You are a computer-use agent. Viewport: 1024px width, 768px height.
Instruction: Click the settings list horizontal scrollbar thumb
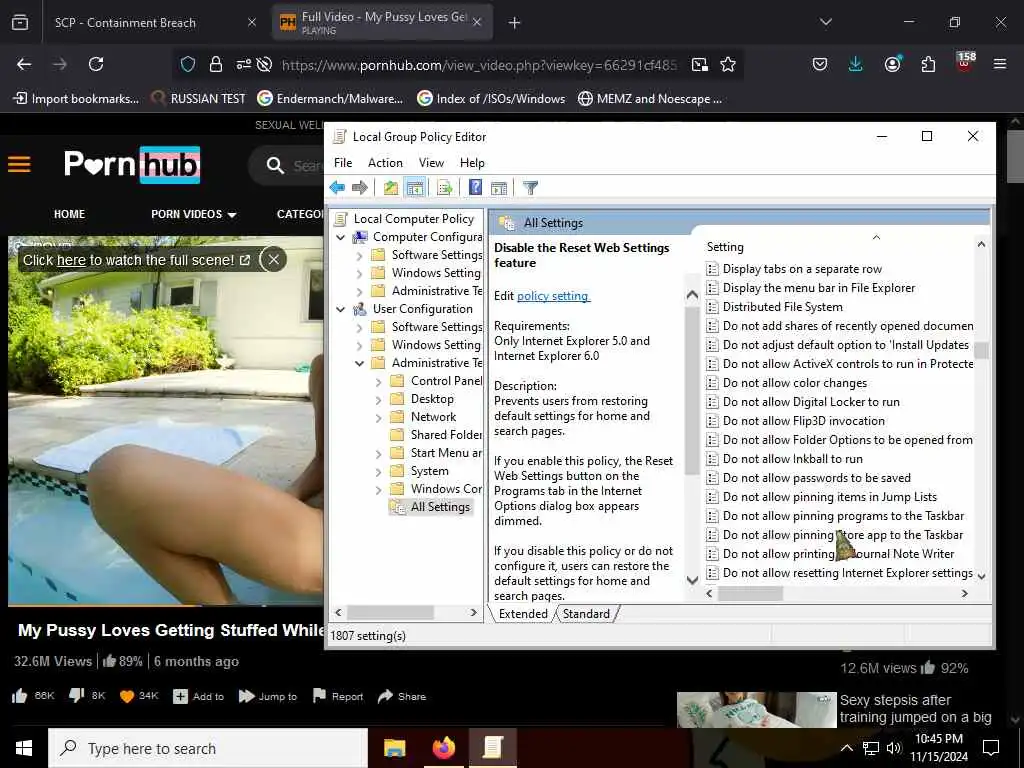[x=750, y=594]
